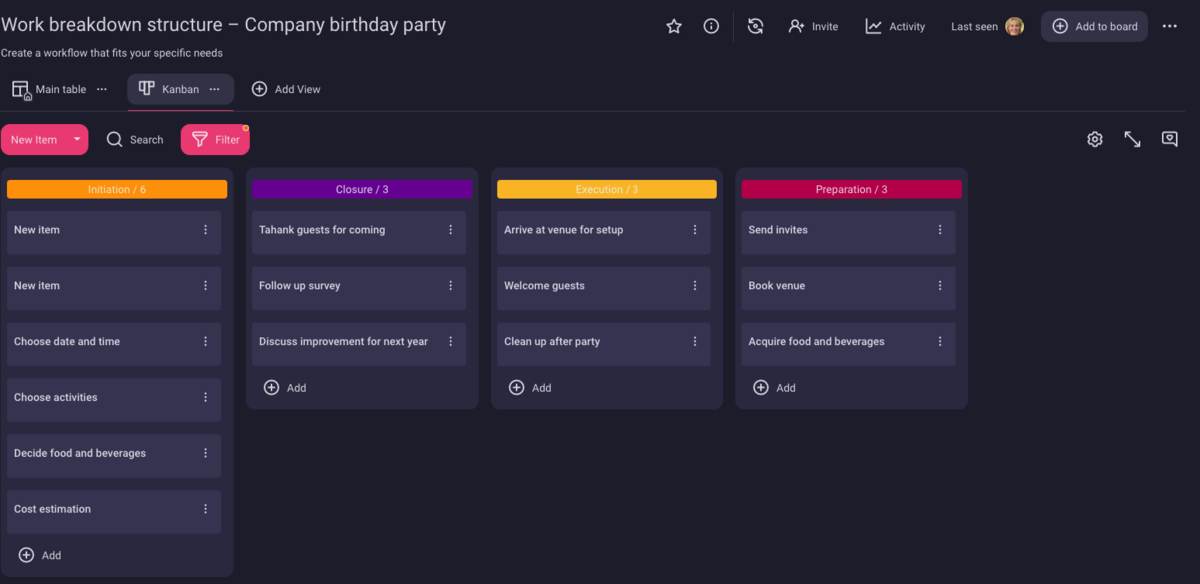Click Add to board button

(x=1094, y=27)
